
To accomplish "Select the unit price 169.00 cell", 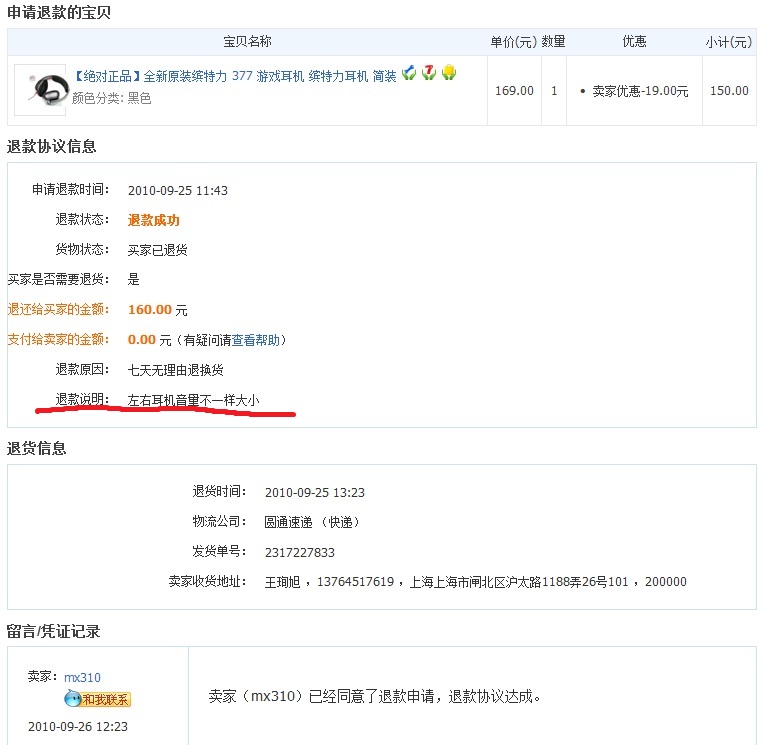I will tap(514, 91).
